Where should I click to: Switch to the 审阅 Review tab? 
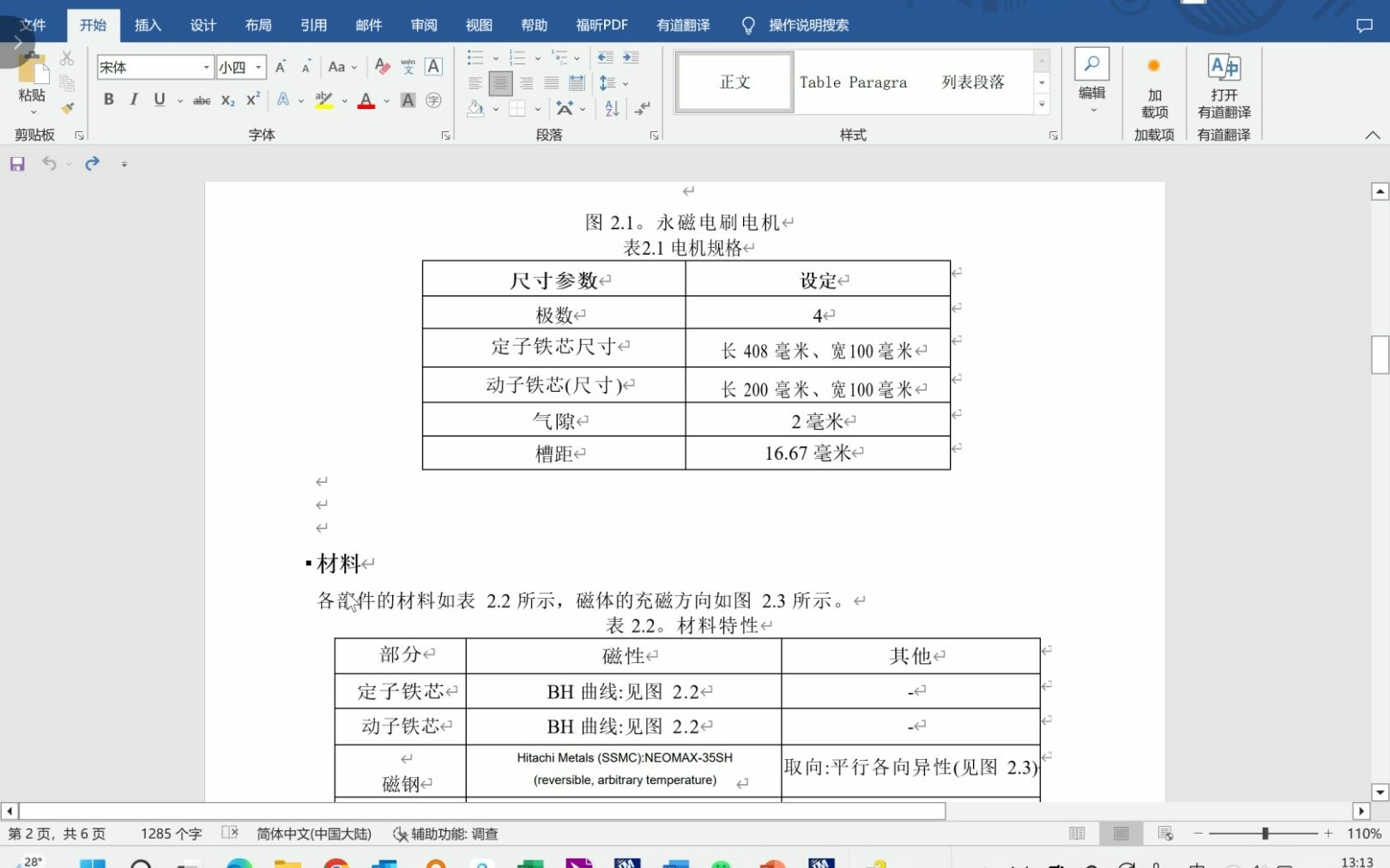pos(424,25)
